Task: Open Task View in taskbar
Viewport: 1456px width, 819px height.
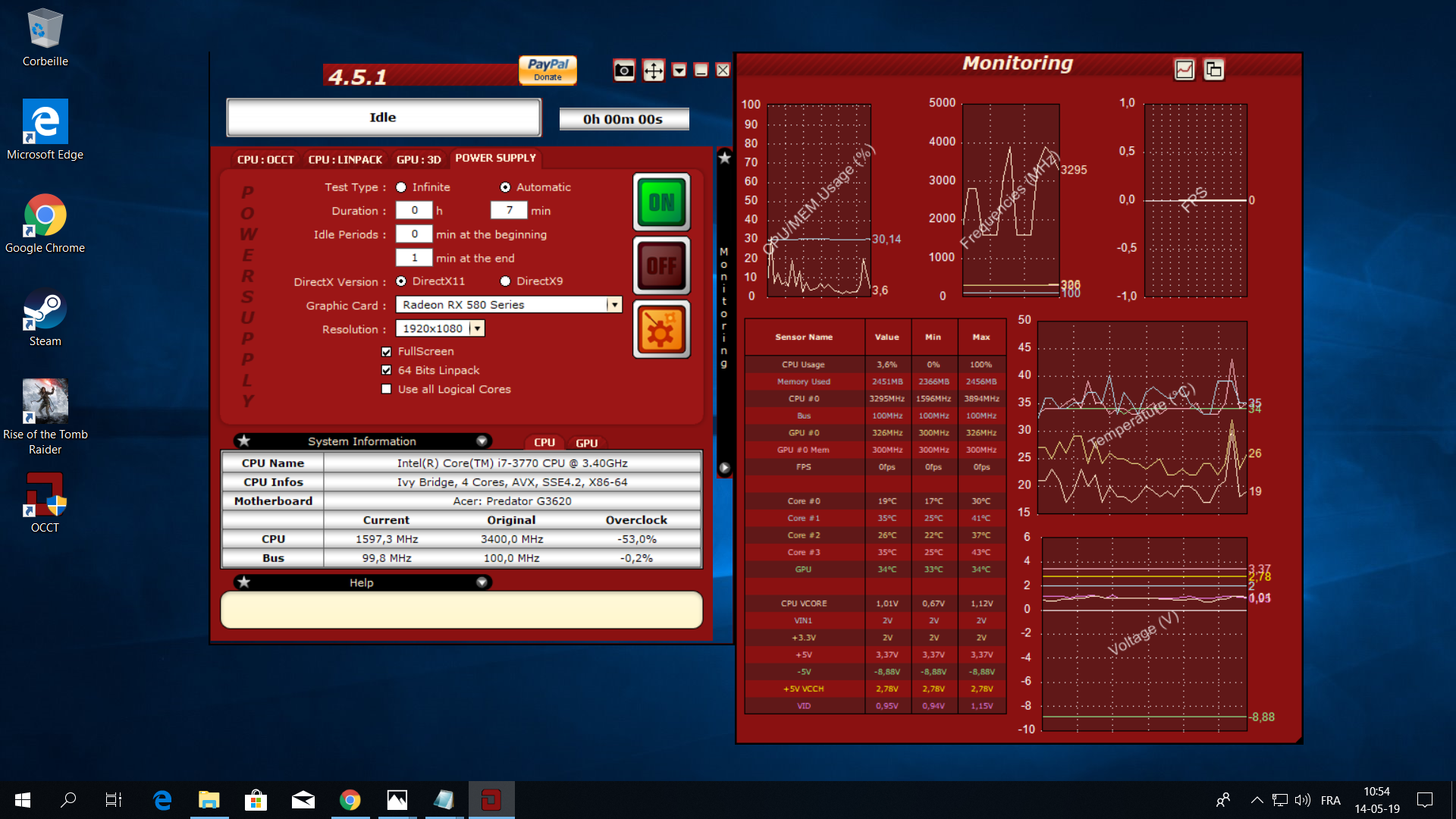Action: [114, 800]
